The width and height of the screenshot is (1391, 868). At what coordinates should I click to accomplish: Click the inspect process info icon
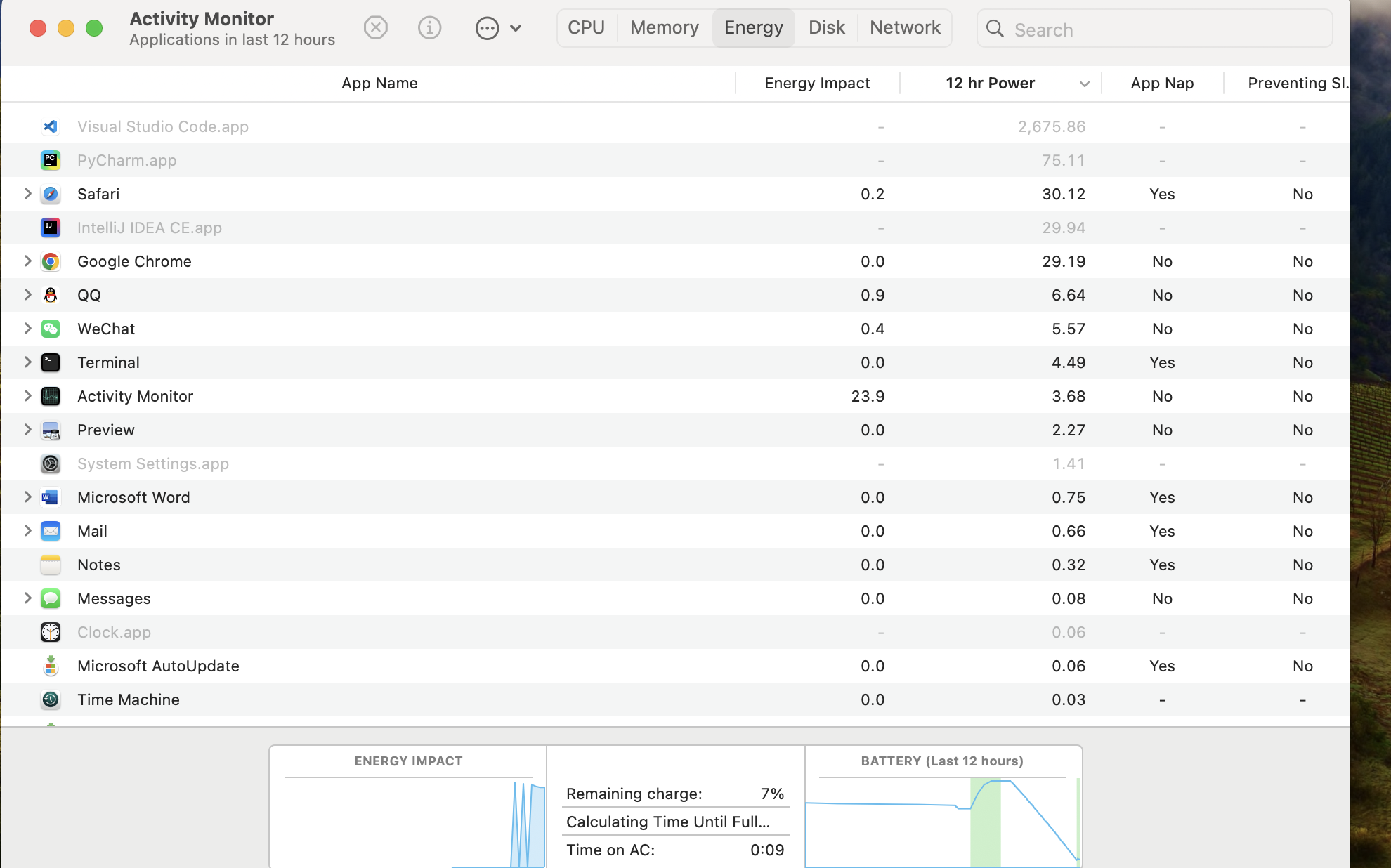[429, 28]
